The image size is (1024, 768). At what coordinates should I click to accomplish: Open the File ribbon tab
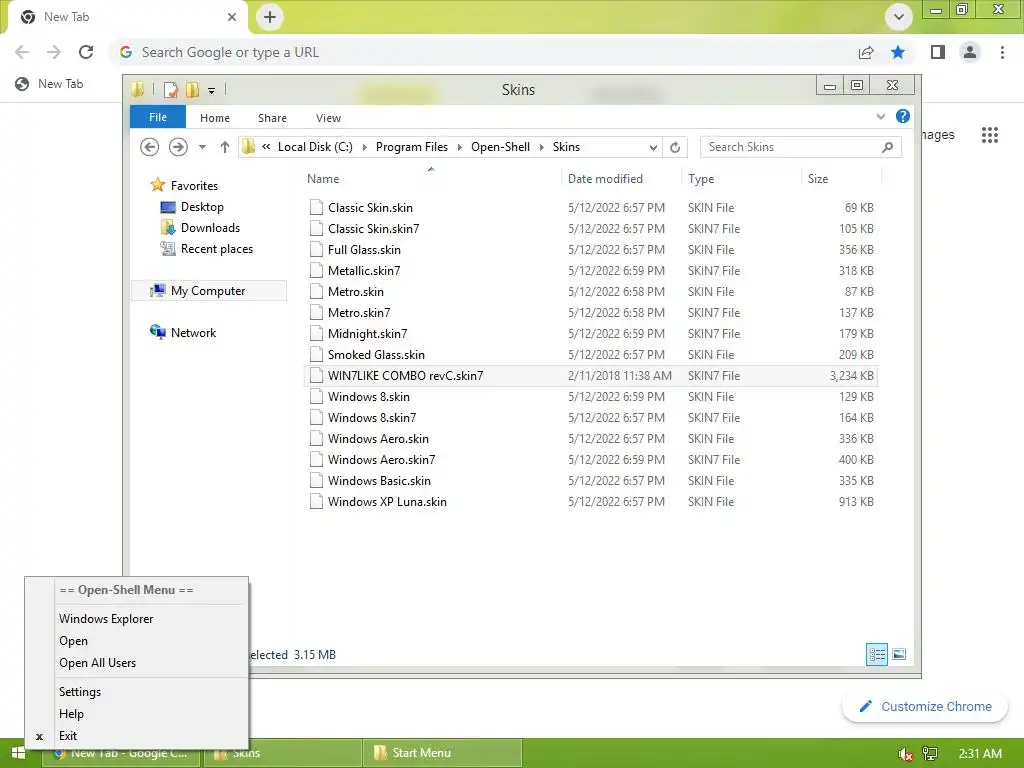[158, 117]
